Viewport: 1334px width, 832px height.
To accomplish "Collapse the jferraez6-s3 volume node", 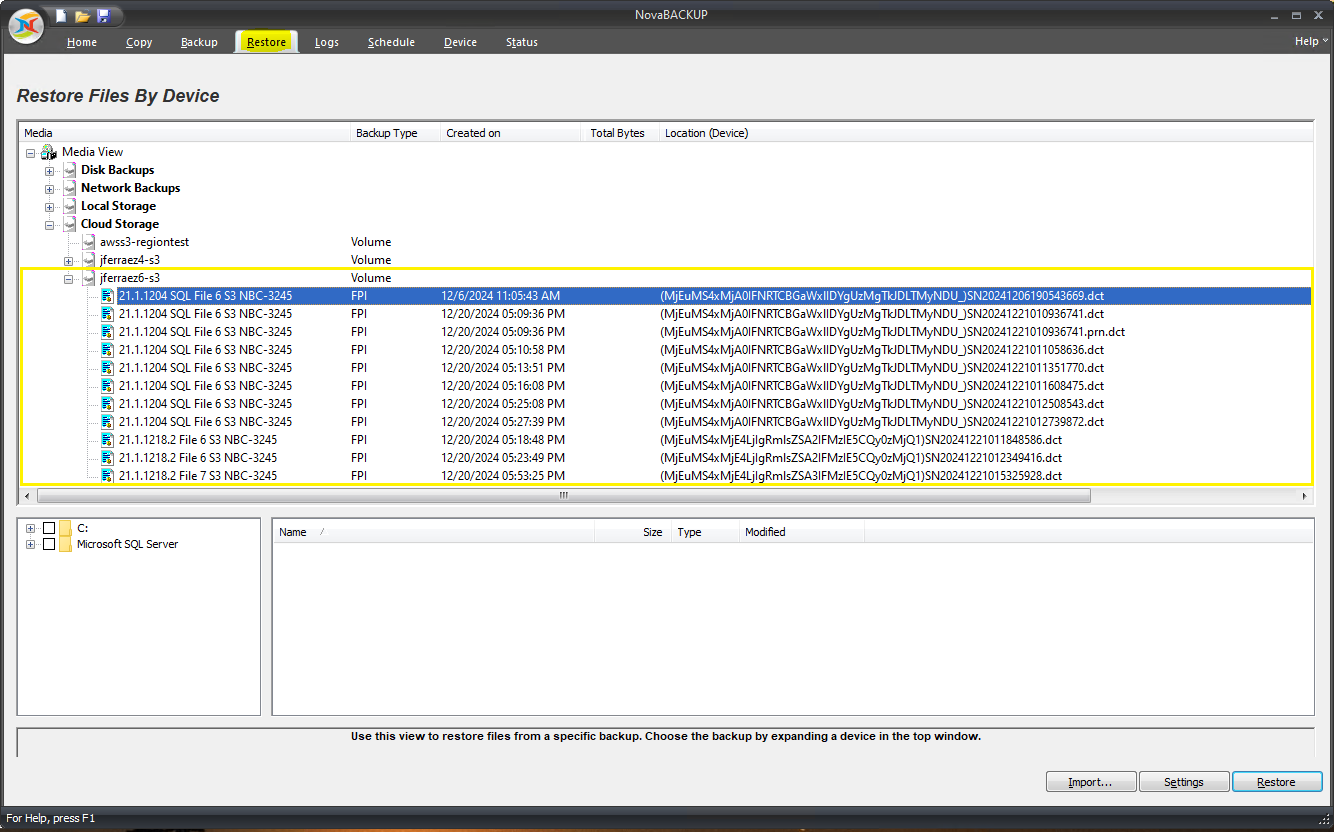I will 69,279.
